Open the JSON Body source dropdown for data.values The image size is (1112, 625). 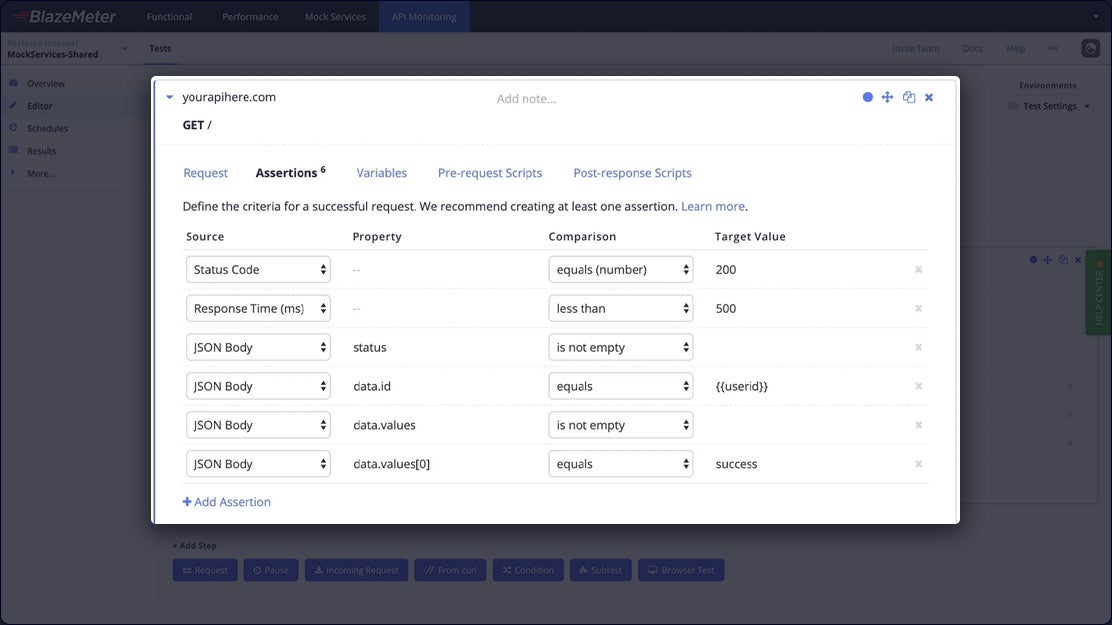258,425
